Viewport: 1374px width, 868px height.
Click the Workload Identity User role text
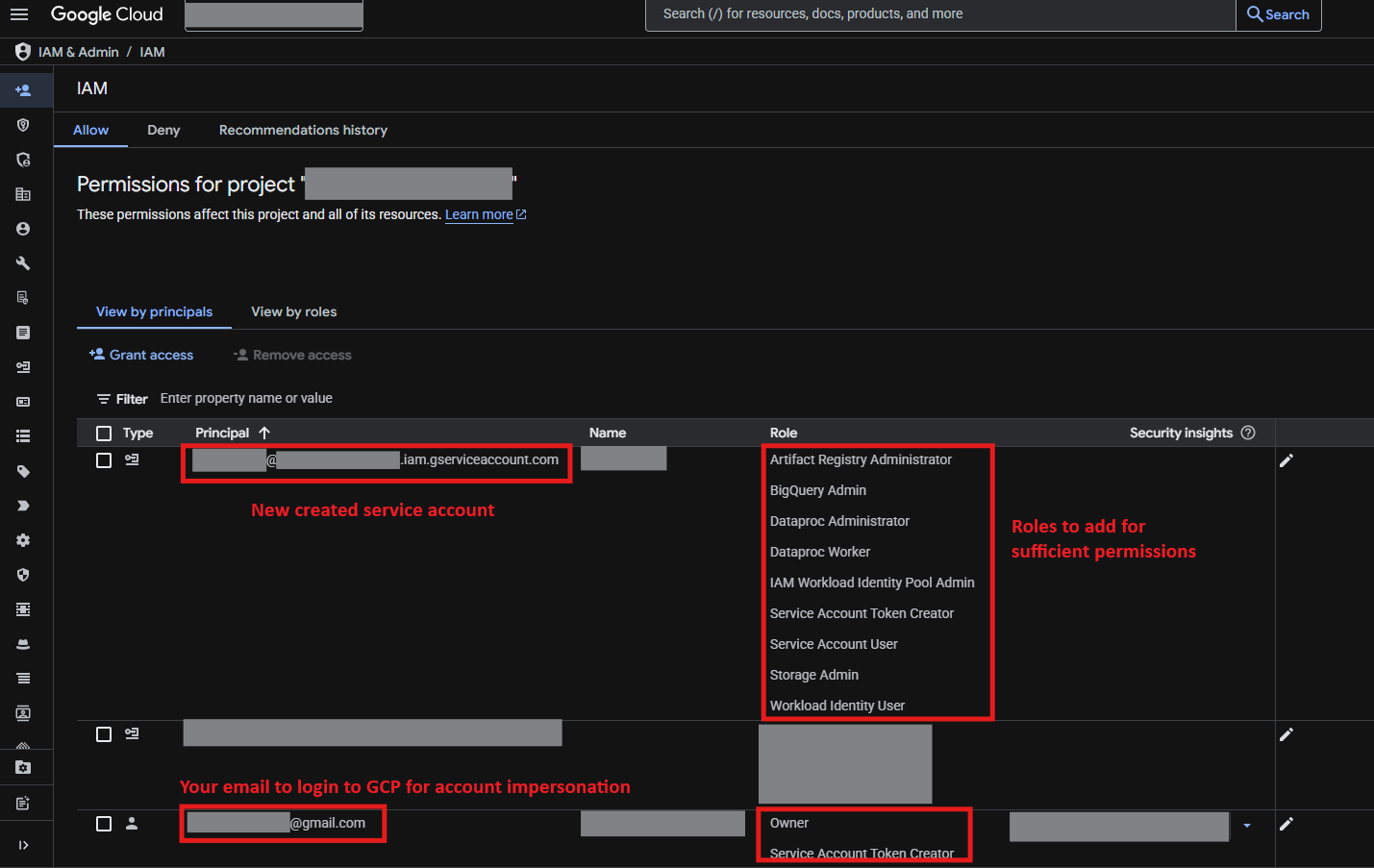(837, 706)
